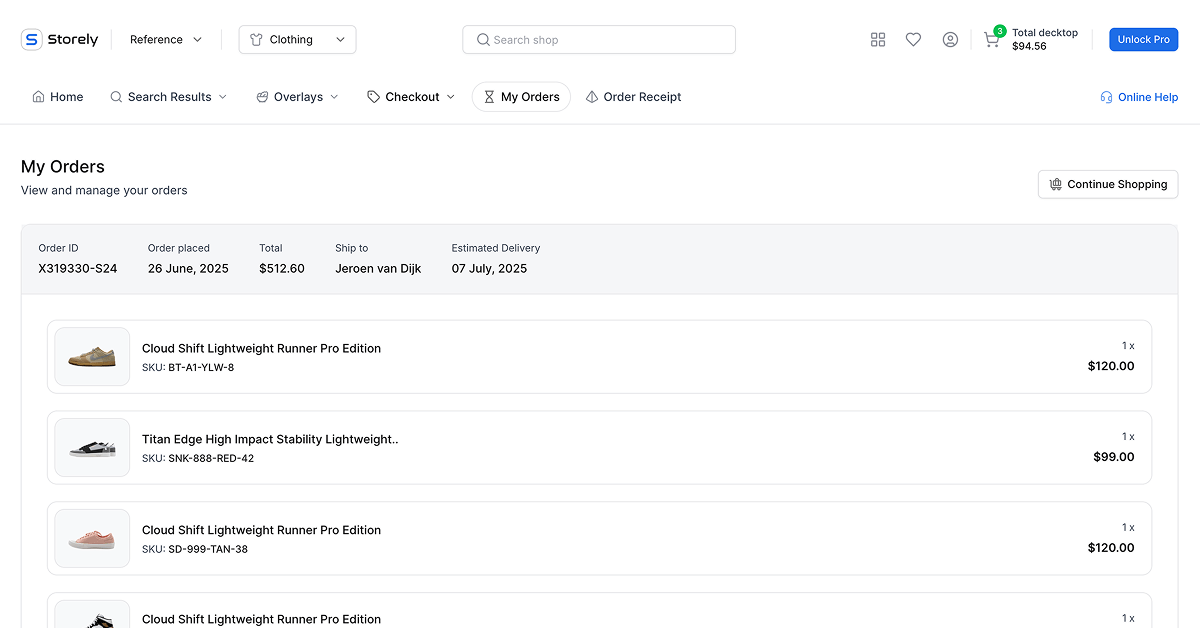1200x628 pixels.
Task: Open the user account icon
Action: [950, 40]
